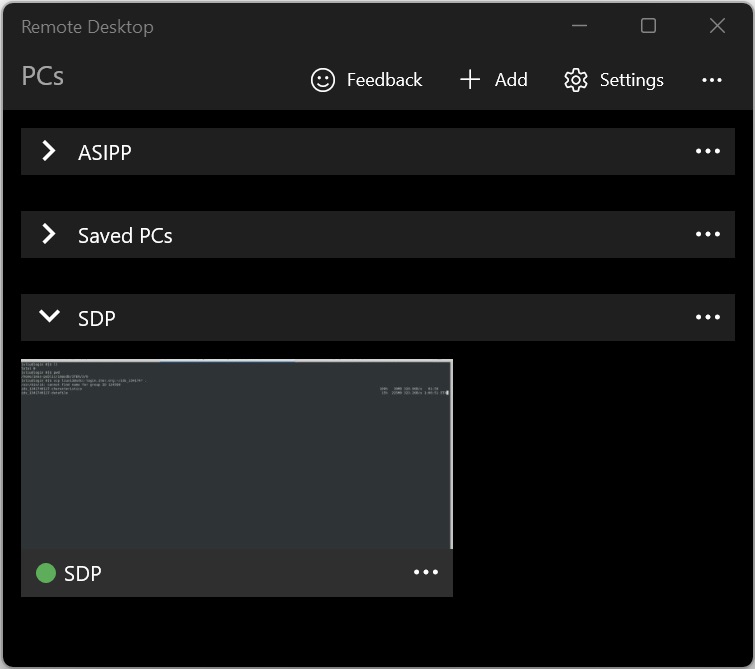Screen dimensions: 755x669
Task: Open the top toolbar overflow ellipsis menu
Action: pos(712,80)
